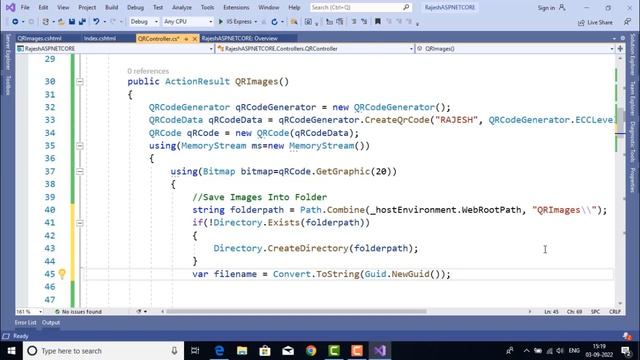Screen dimensions: 640x360
Task: Click the split editor plus icon
Action: (620, 49)
